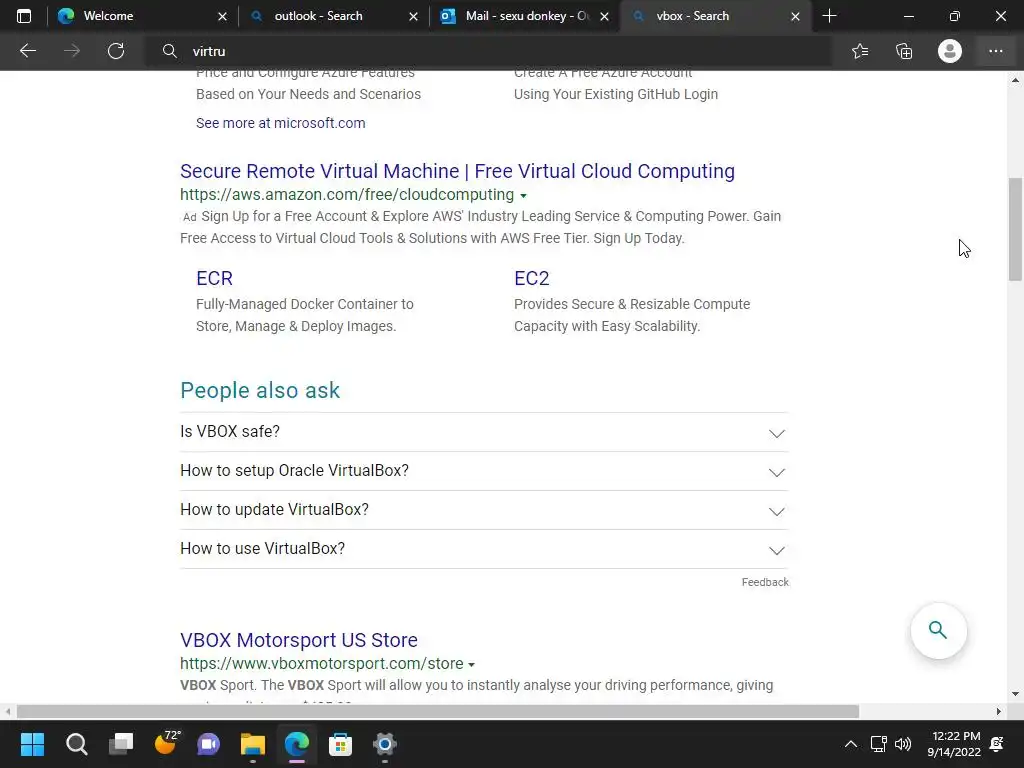Close the outlook - Search tab
Screen dimensions: 1024x768
[x=413, y=16]
